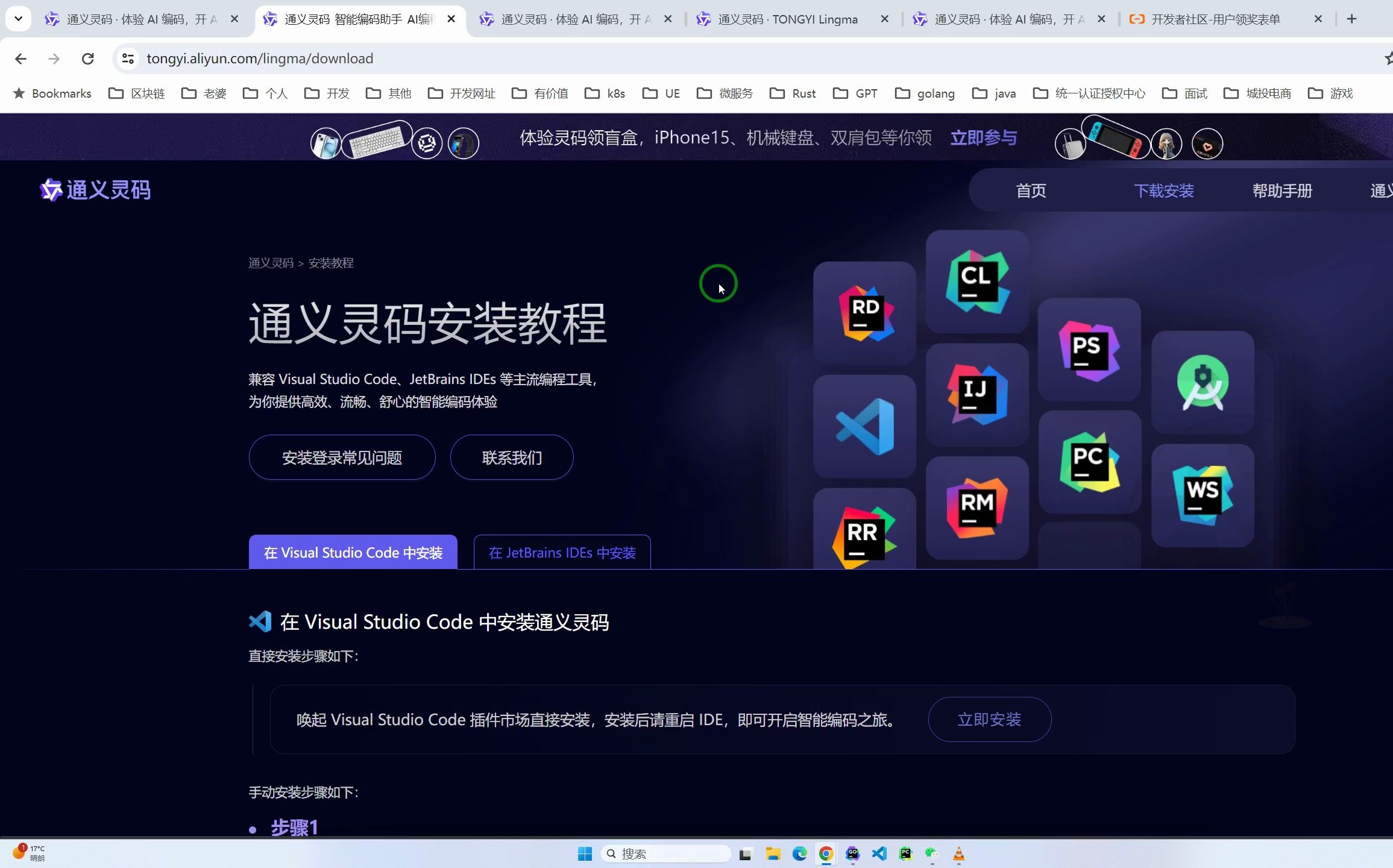
Task: Open k8s bookmark folder
Action: pos(605,93)
